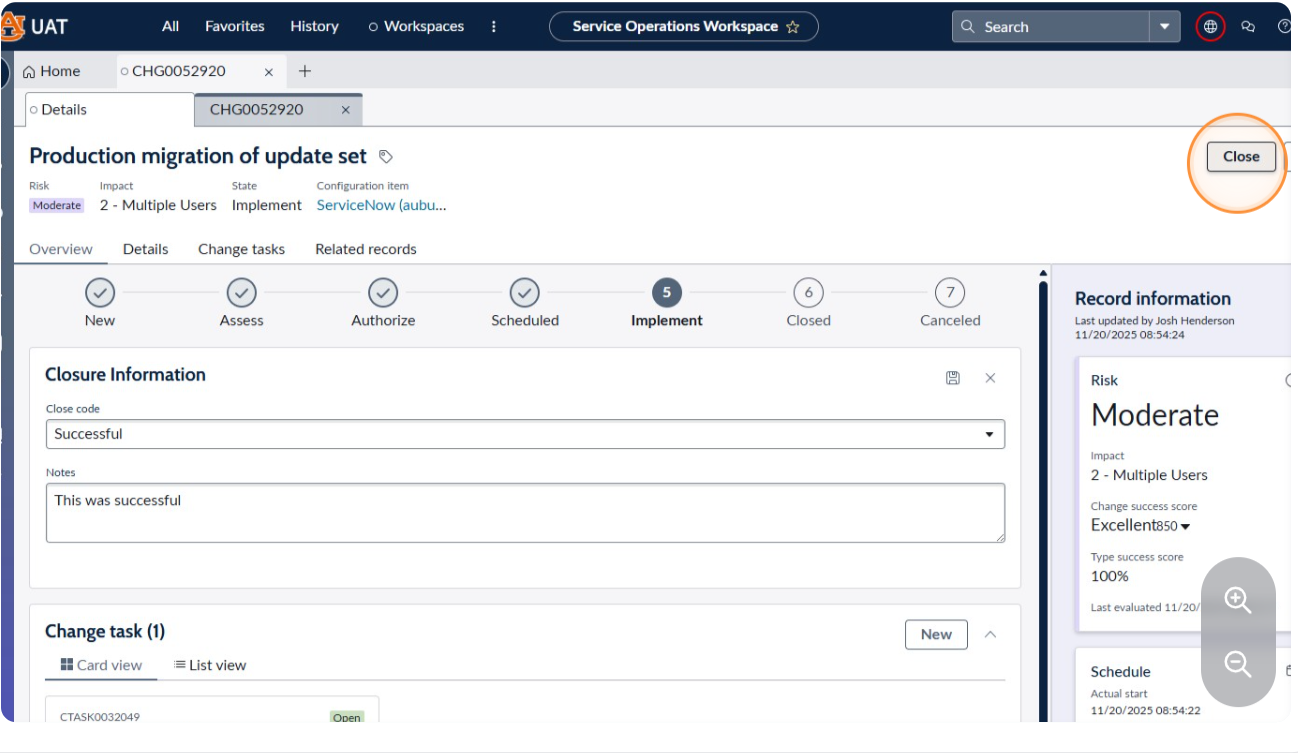
Task: Expand the Excellent success score dropdown
Action: click(1185, 527)
